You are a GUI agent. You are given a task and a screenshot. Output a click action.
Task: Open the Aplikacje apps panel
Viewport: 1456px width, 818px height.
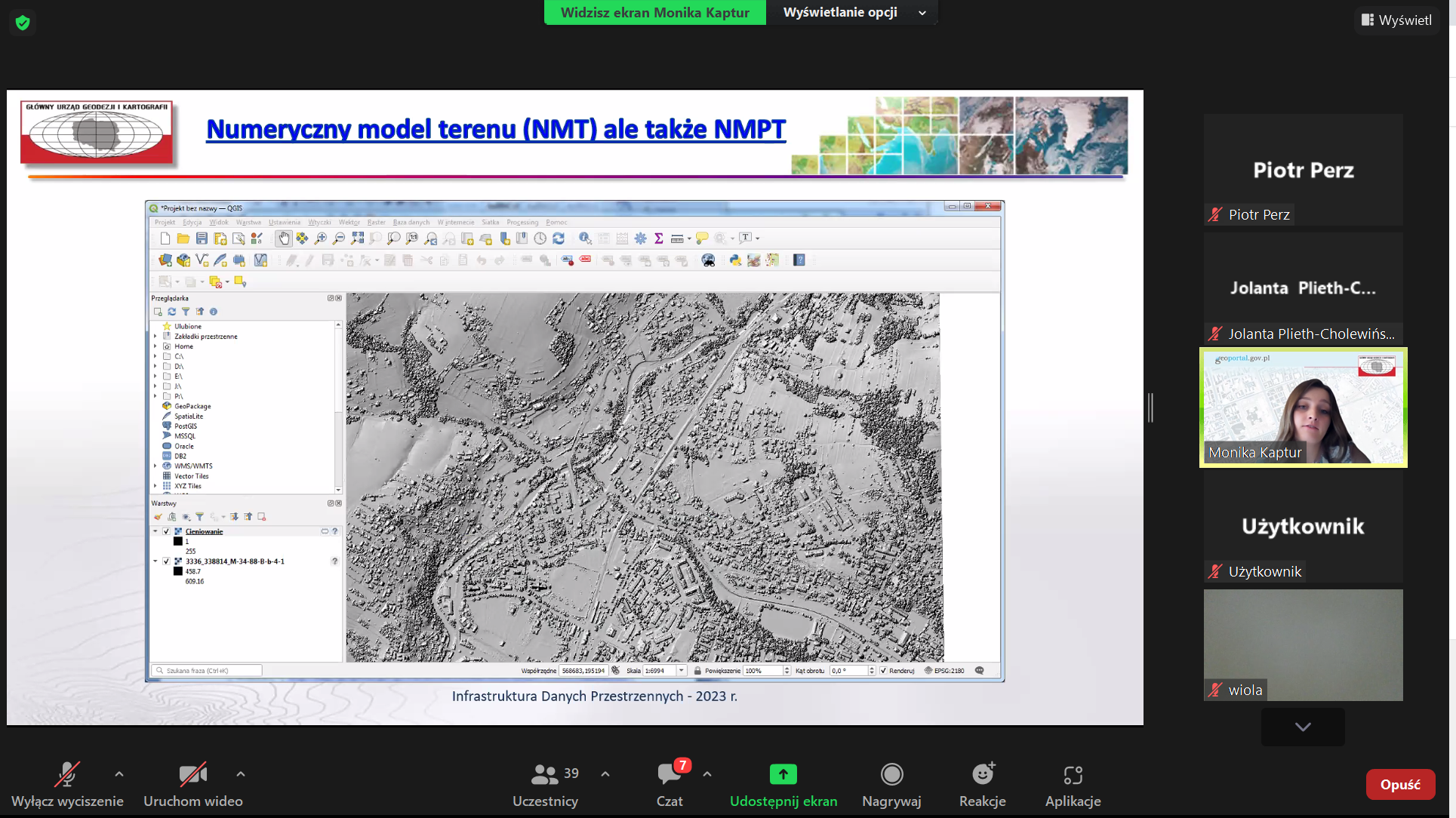click(1073, 775)
